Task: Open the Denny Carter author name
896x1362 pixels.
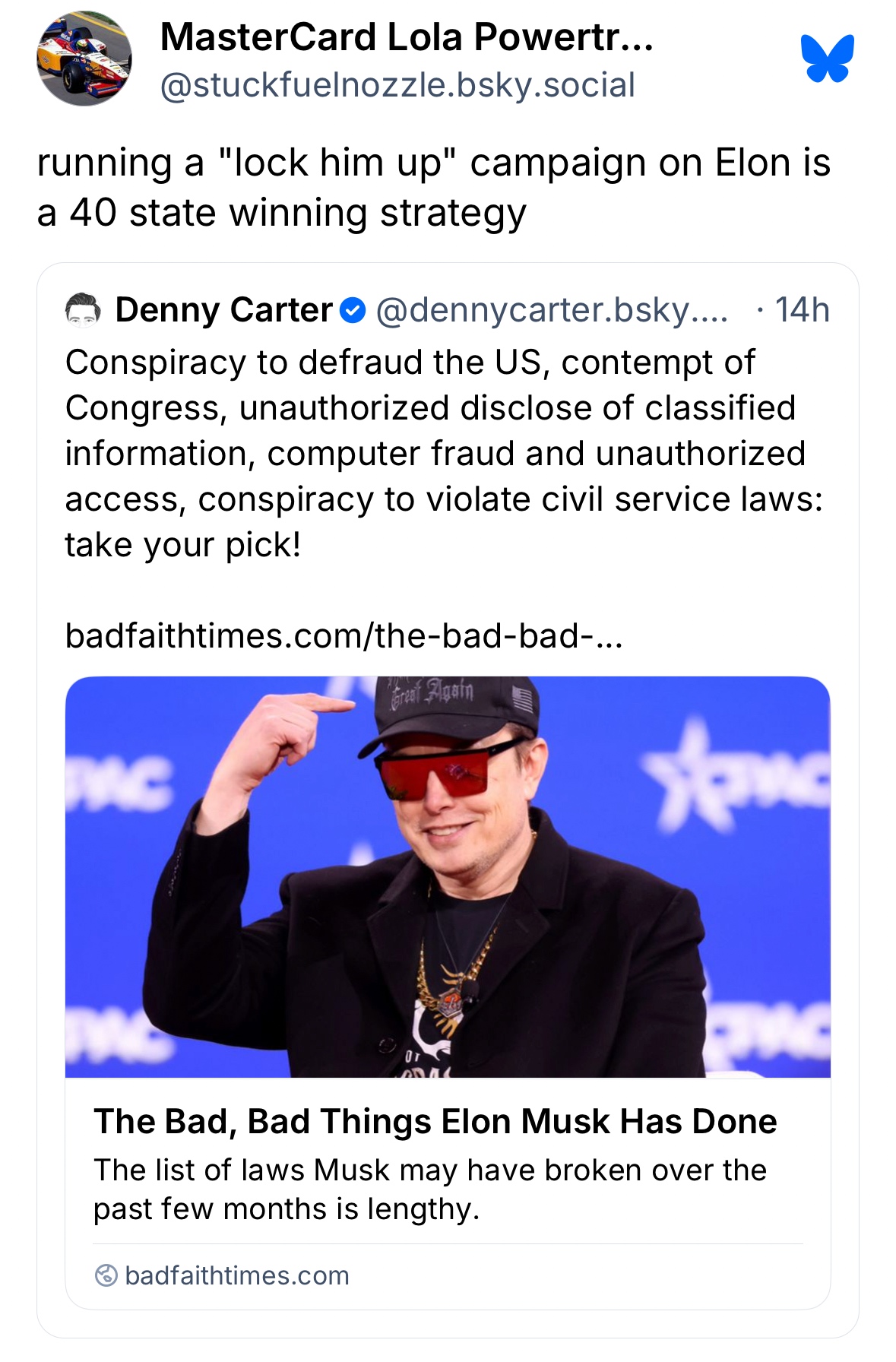Action: [223, 310]
